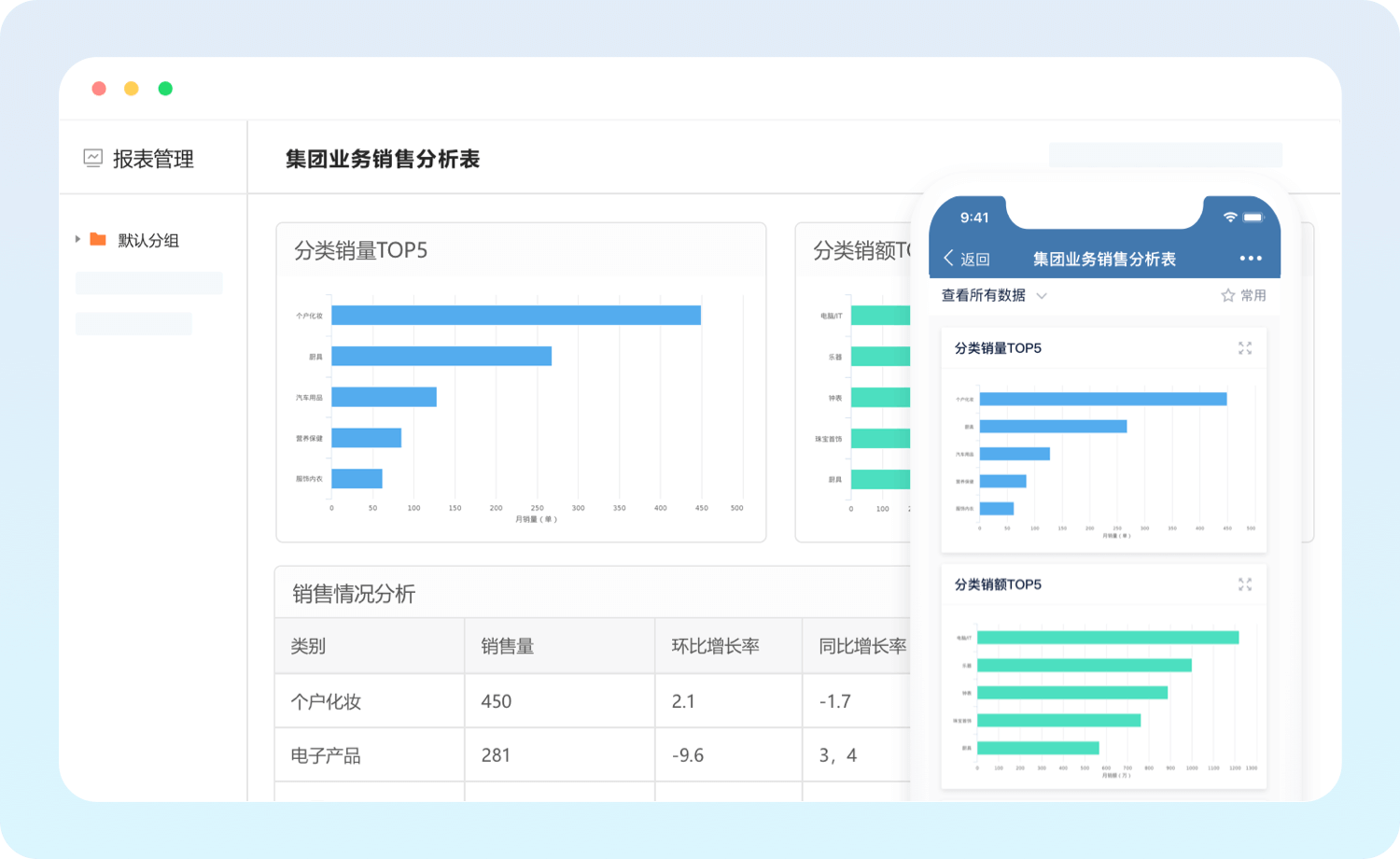Click the 个户化妆 bar in desktop chart
The width and height of the screenshot is (1400, 859).
pos(515,316)
